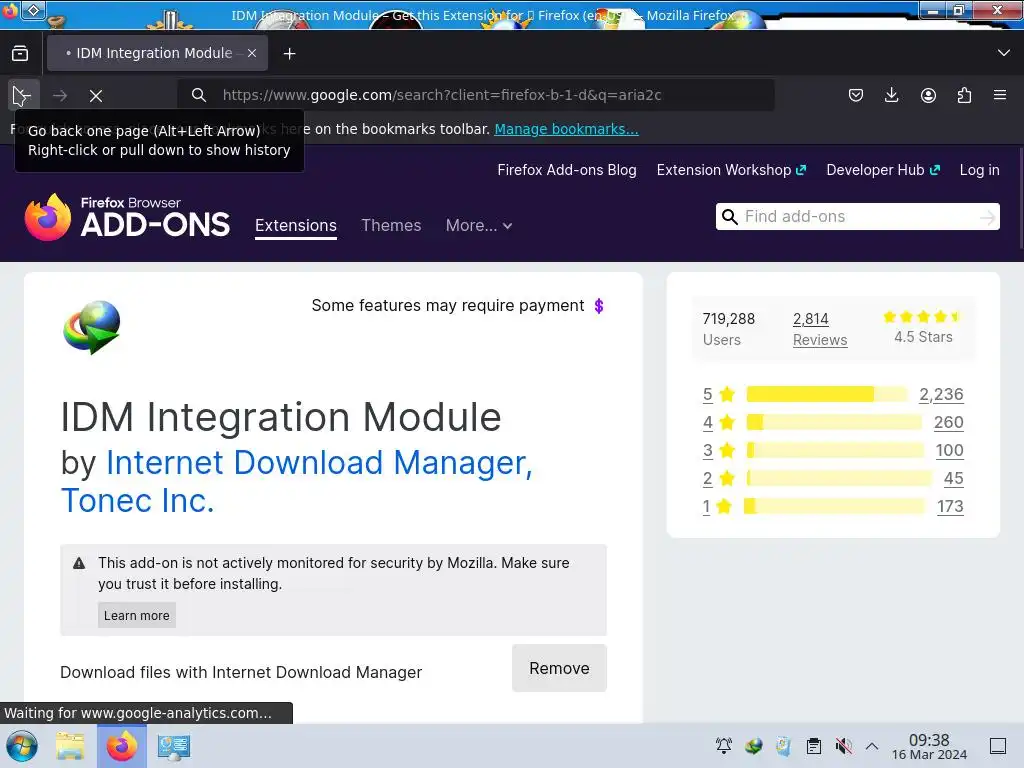Click the Remove button
The width and height of the screenshot is (1024, 768).
[x=559, y=668]
